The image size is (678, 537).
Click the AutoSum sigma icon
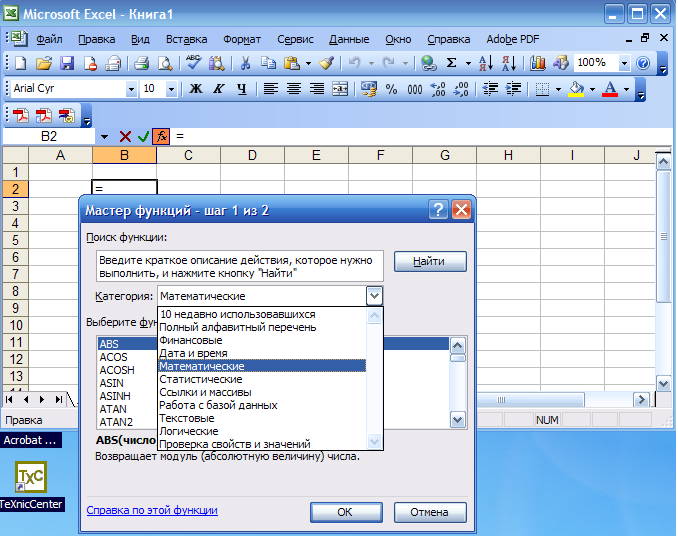click(x=451, y=64)
